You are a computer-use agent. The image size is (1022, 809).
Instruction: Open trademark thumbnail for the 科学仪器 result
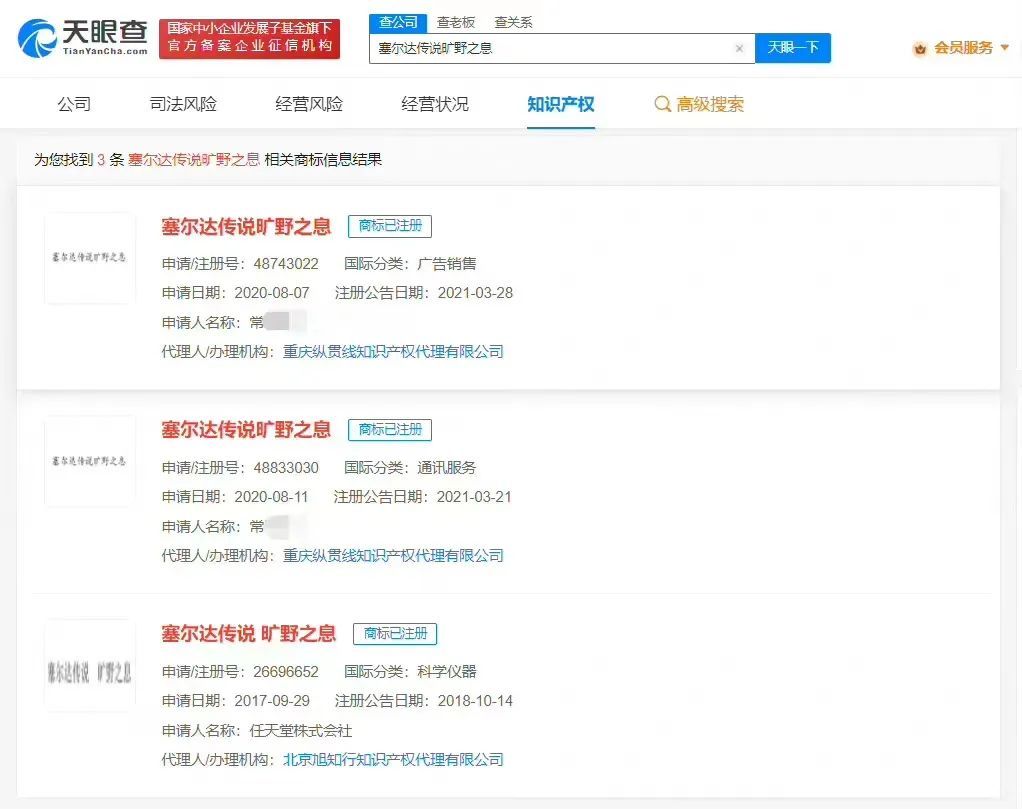click(89, 665)
